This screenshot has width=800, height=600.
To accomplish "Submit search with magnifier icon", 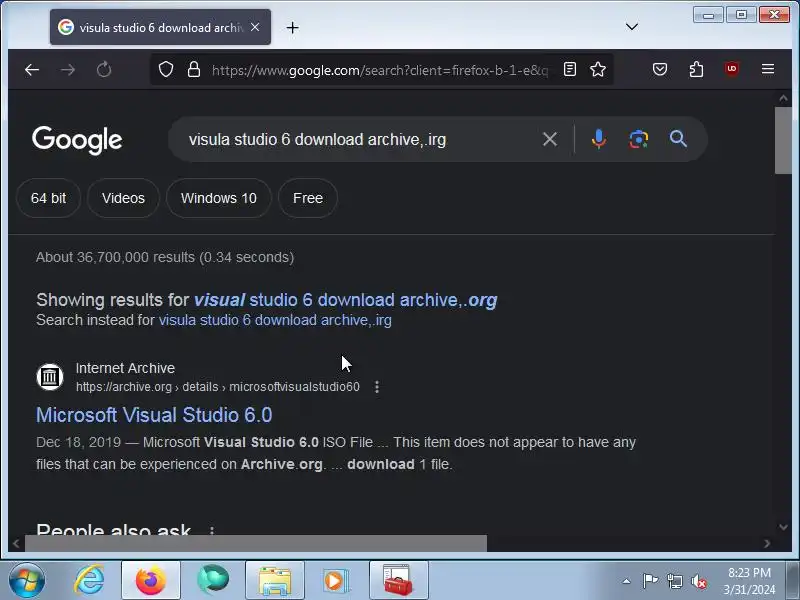I will click(x=678, y=139).
